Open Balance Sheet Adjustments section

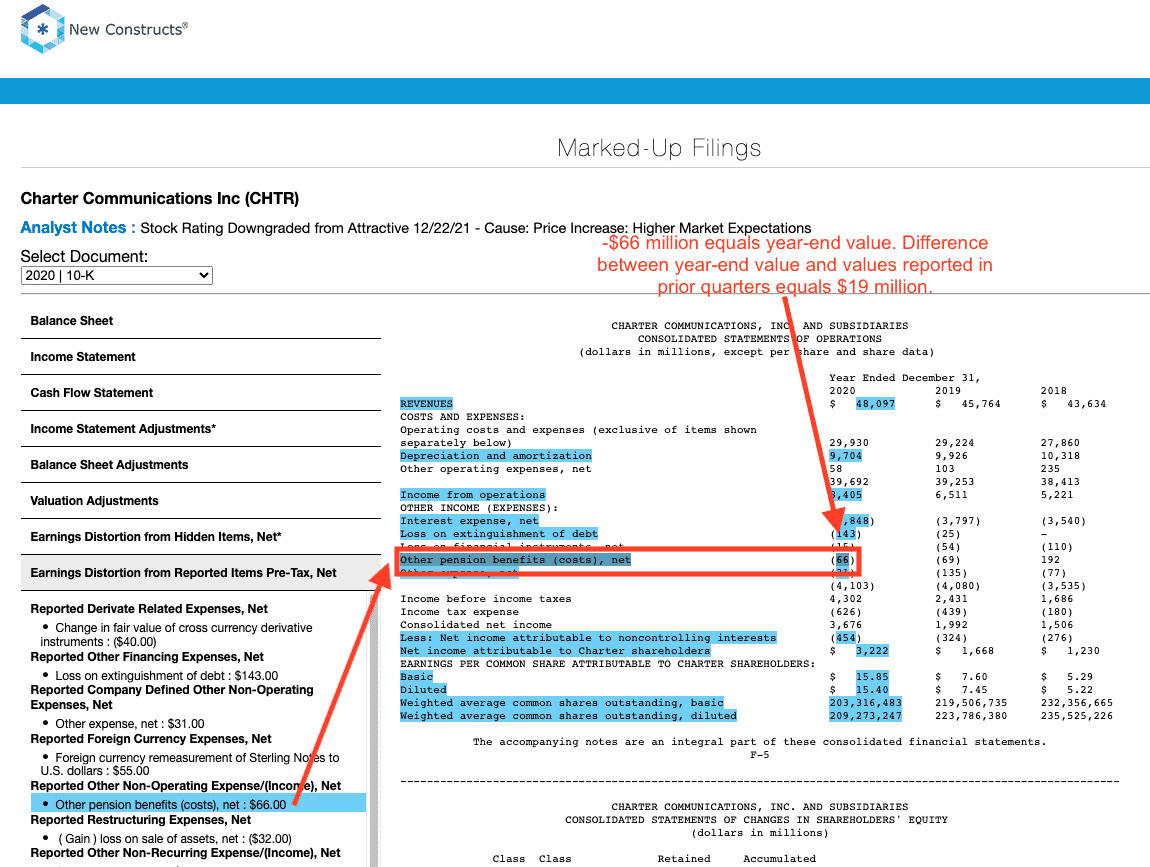click(x=201, y=464)
